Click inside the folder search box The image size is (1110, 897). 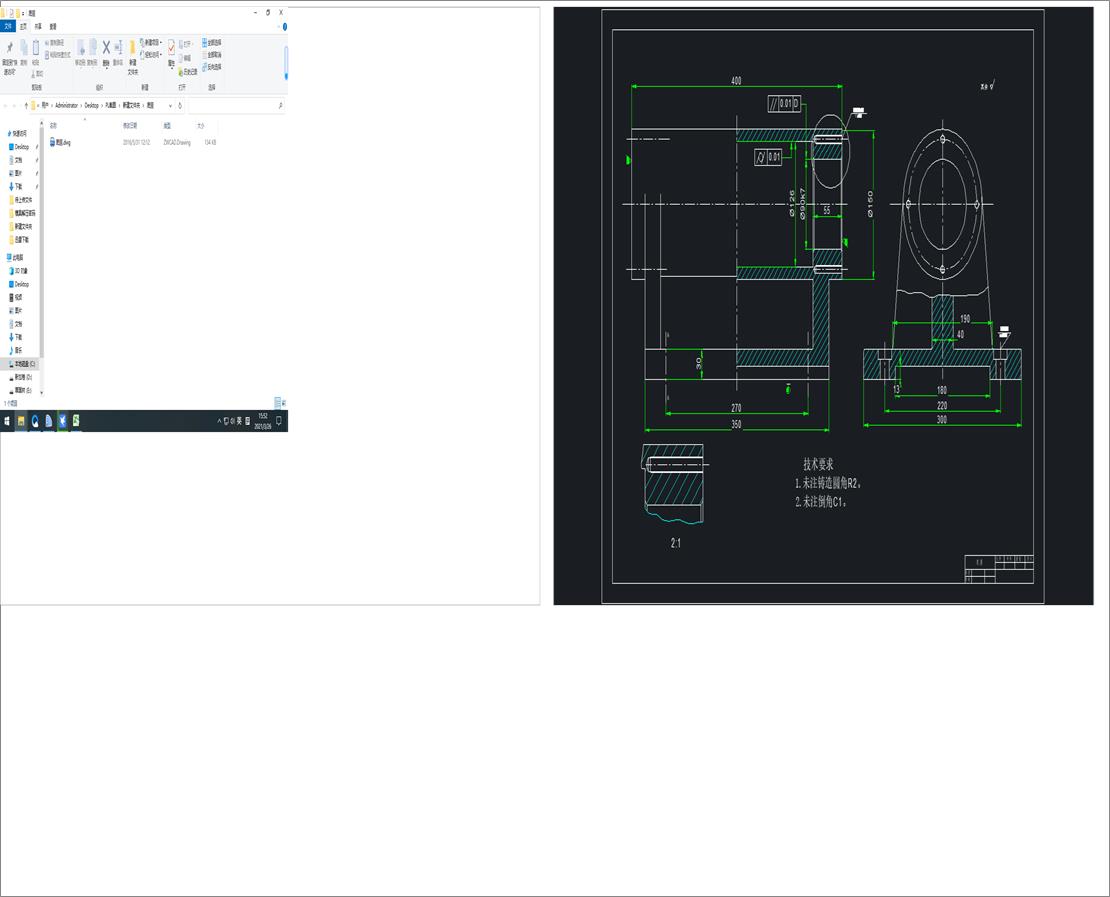point(235,105)
